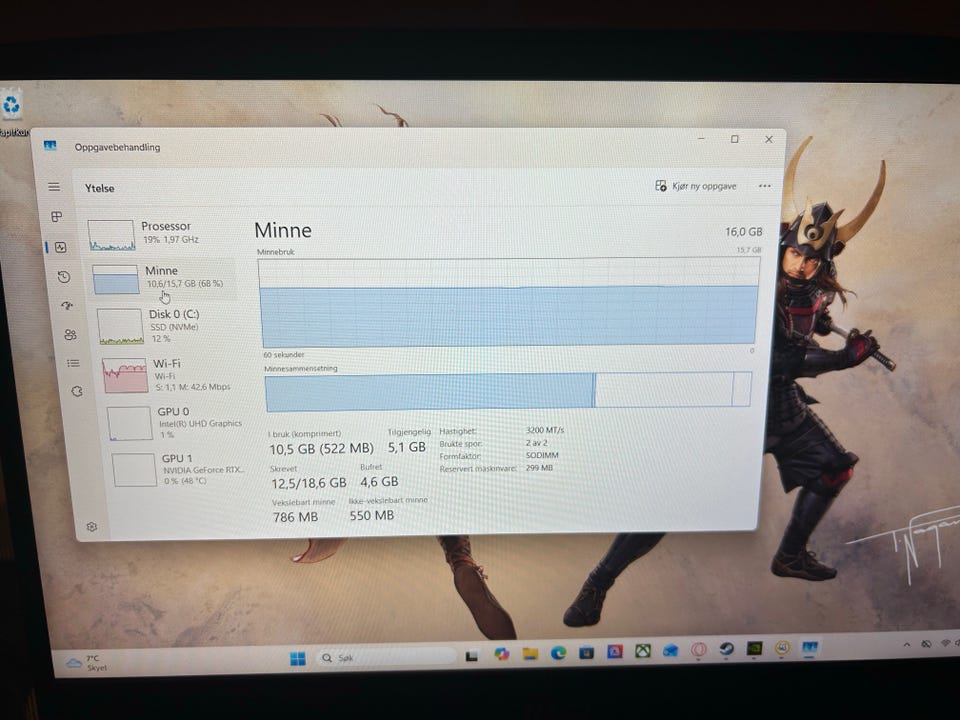Image resolution: width=960 pixels, height=720 pixels.
Task: Open the Details page in the sidebar
Action: coord(73,363)
